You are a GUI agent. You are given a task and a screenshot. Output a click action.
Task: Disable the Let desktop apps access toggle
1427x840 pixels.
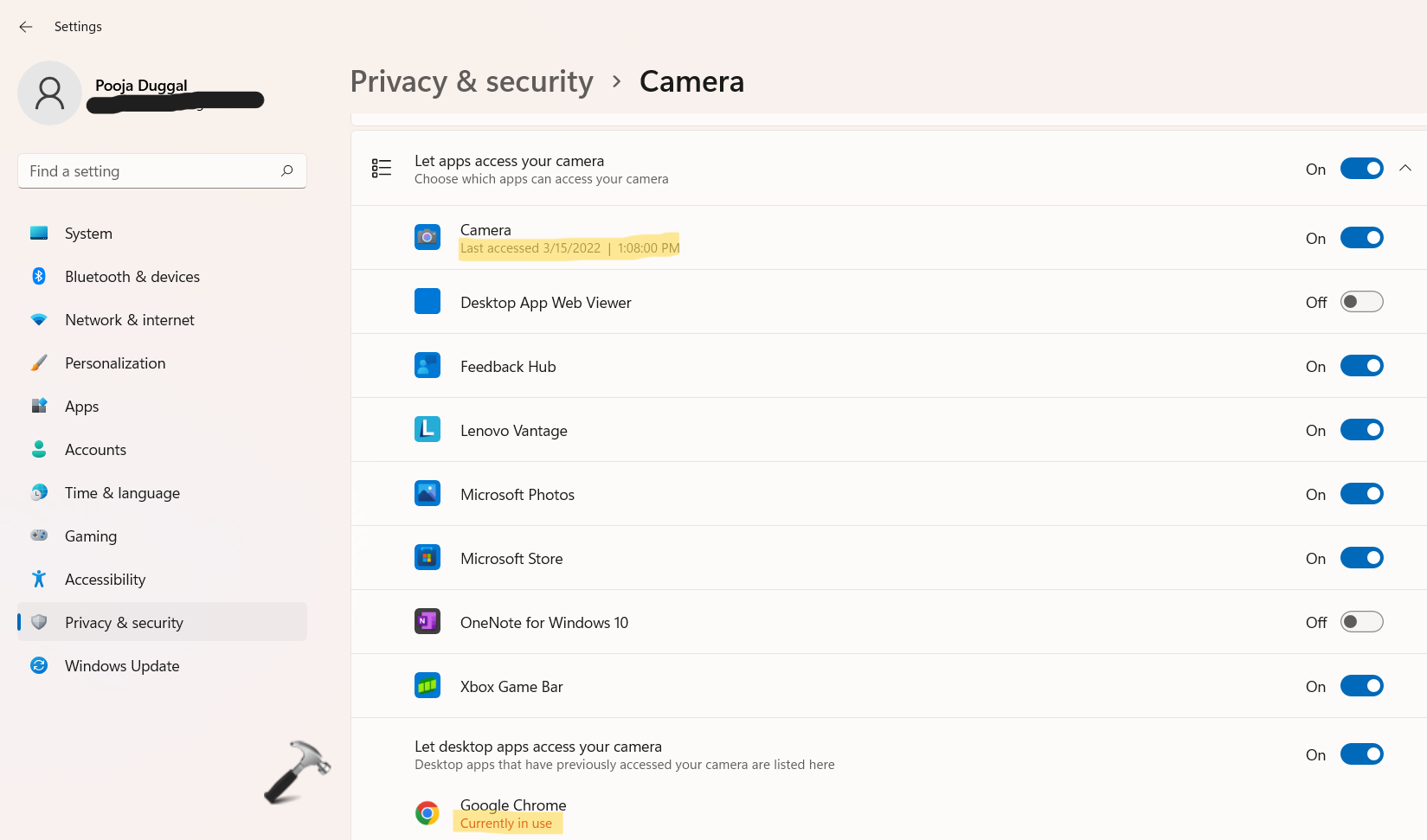pos(1361,754)
